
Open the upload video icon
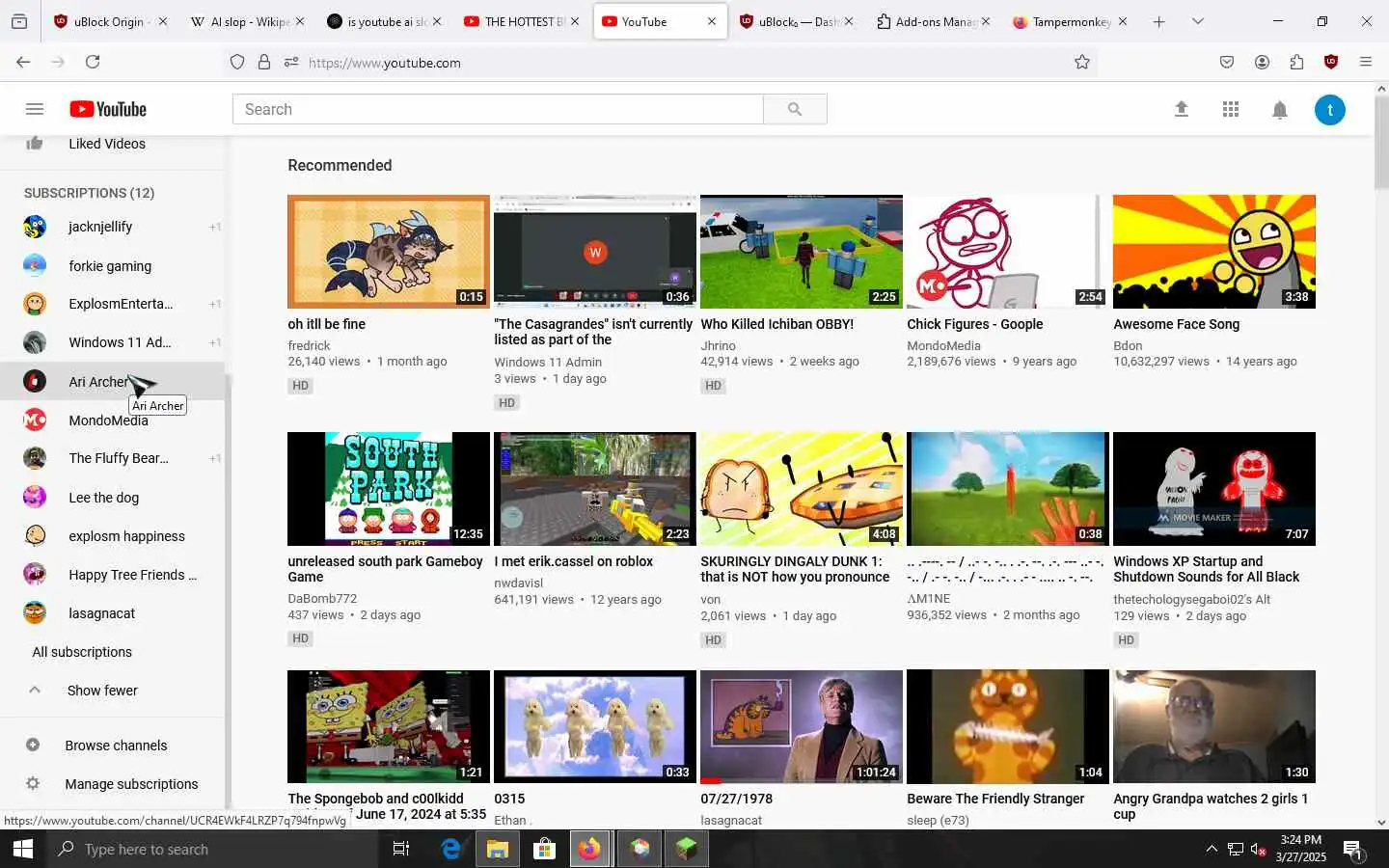[x=1181, y=109]
